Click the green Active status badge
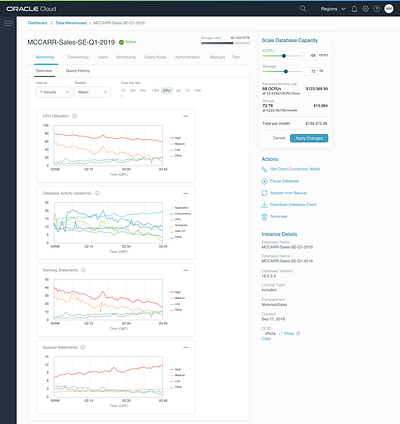Image resolution: width=400 pixels, height=424 pixels. coord(127,42)
